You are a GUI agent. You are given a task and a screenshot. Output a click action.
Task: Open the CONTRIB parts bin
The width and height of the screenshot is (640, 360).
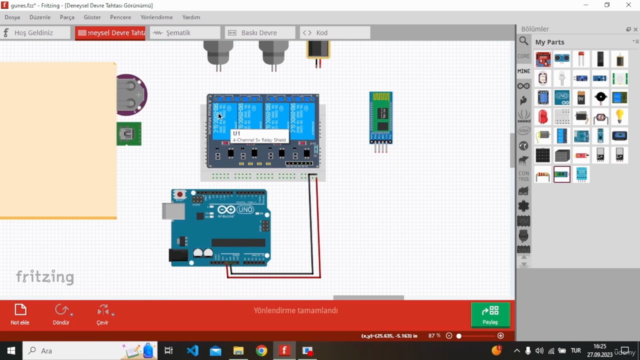pos(524,176)
